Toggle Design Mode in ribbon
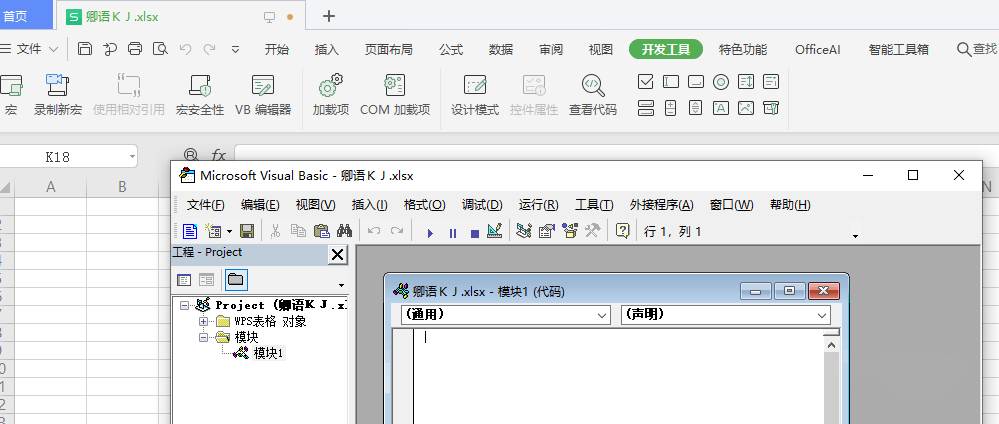The height and width of the screenshot is (424, 999). [x=475, y=95]
